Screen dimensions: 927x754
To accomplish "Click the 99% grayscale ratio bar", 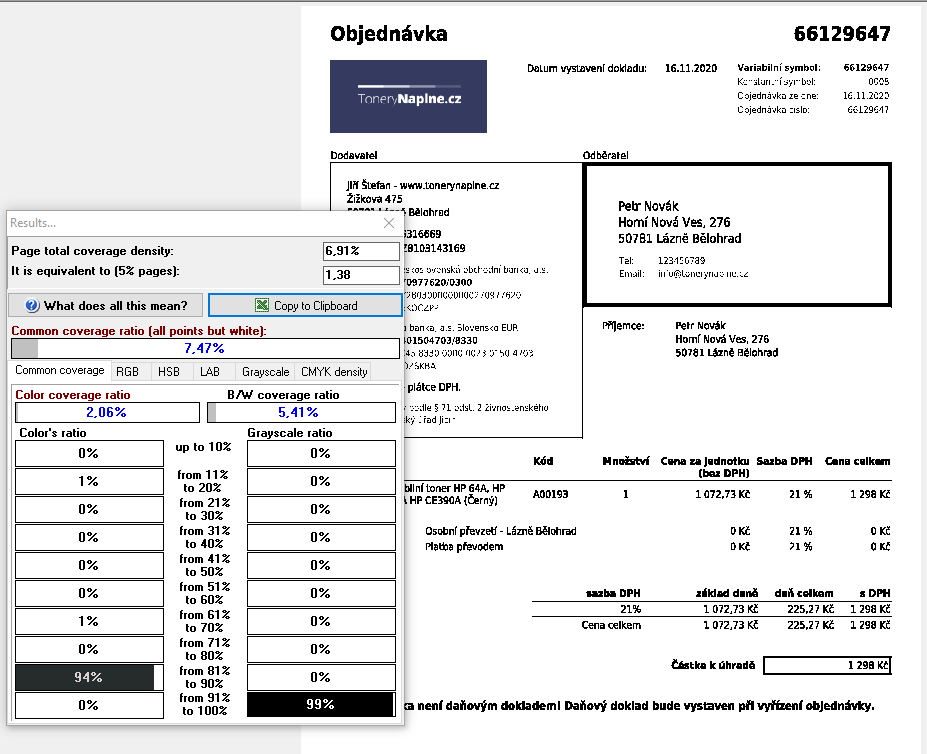I will (321, 704).
